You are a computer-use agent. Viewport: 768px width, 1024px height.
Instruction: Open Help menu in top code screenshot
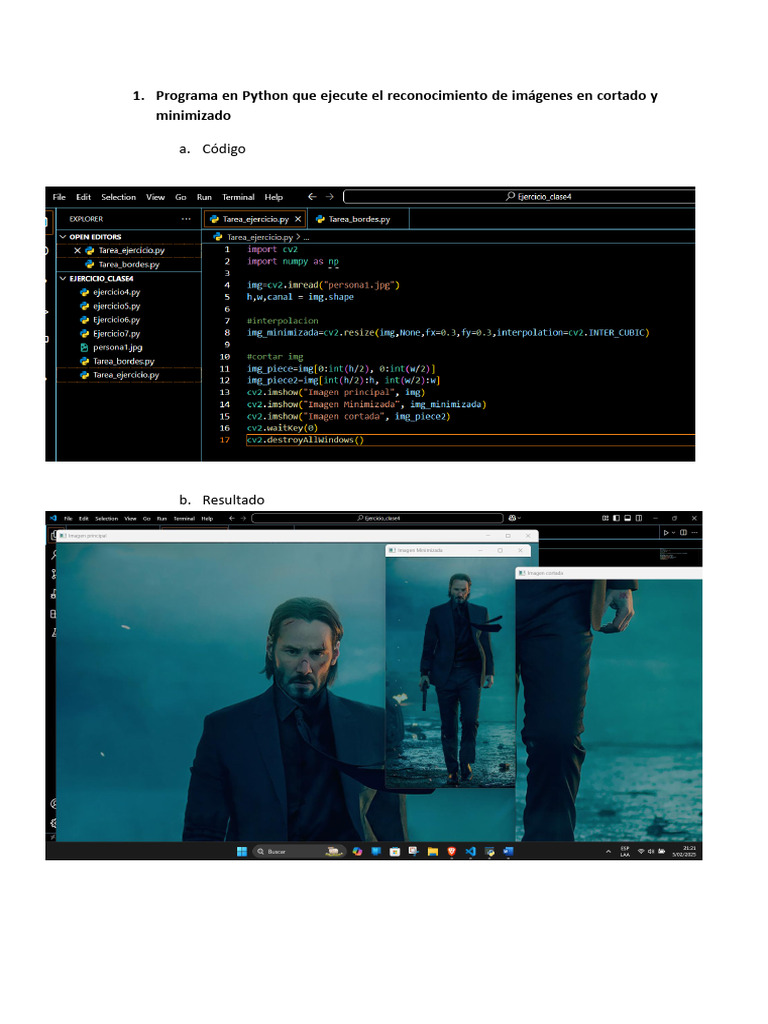pyautogui.click(x=274, y=197)
